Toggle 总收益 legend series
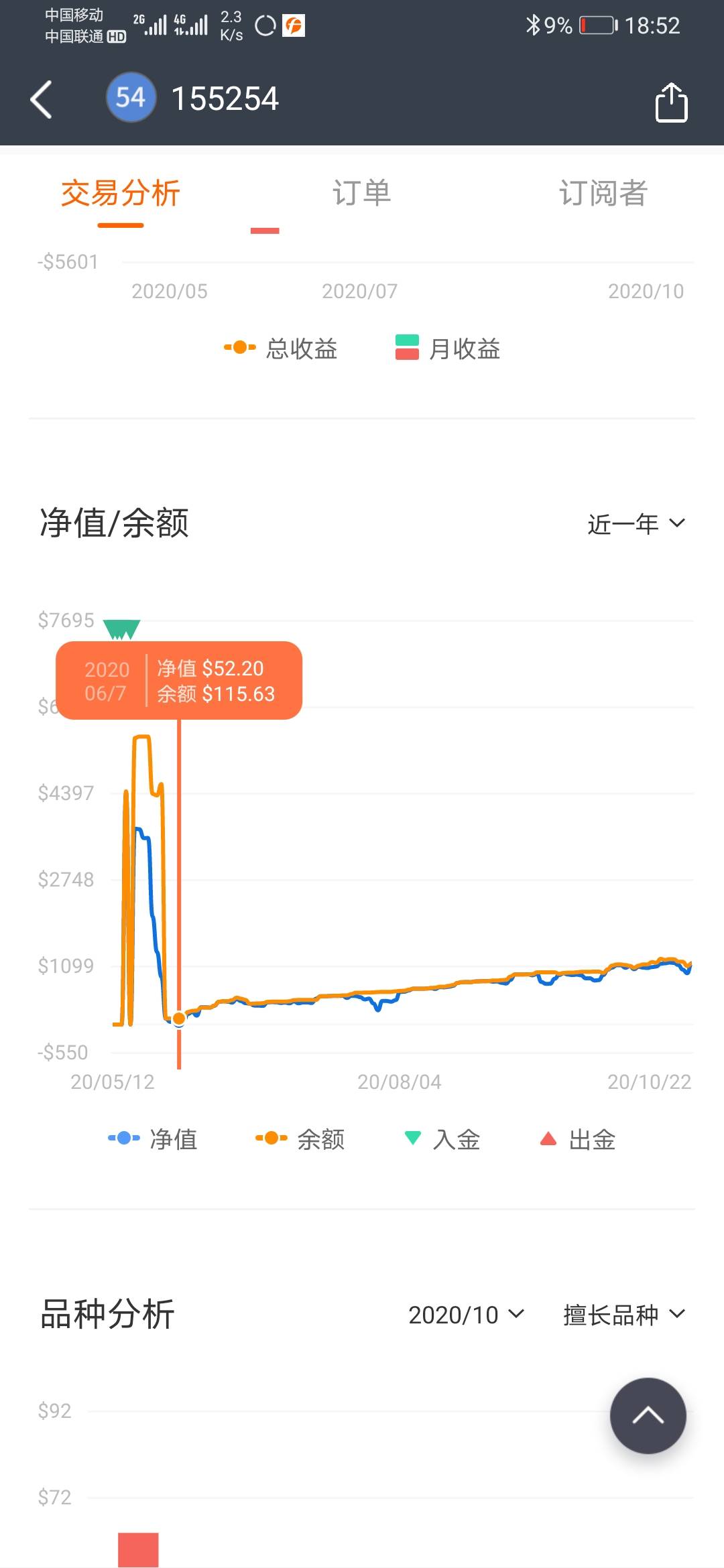This screenshot has height=1568, width=724. (282, 348)
